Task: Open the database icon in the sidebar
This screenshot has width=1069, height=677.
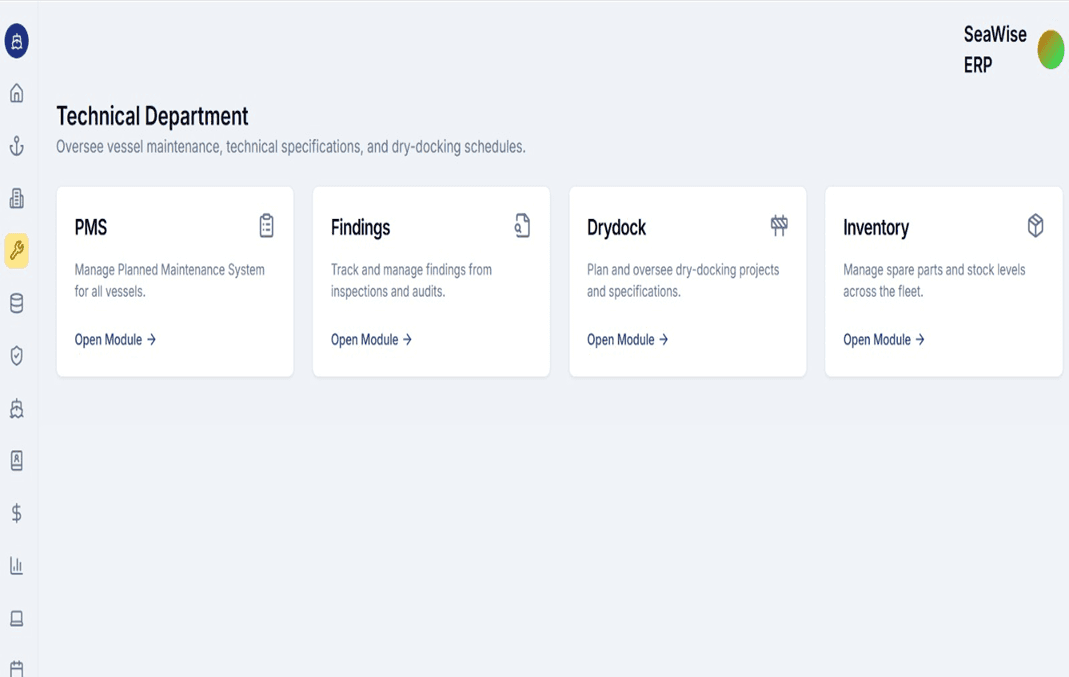Action: [16, 303]
